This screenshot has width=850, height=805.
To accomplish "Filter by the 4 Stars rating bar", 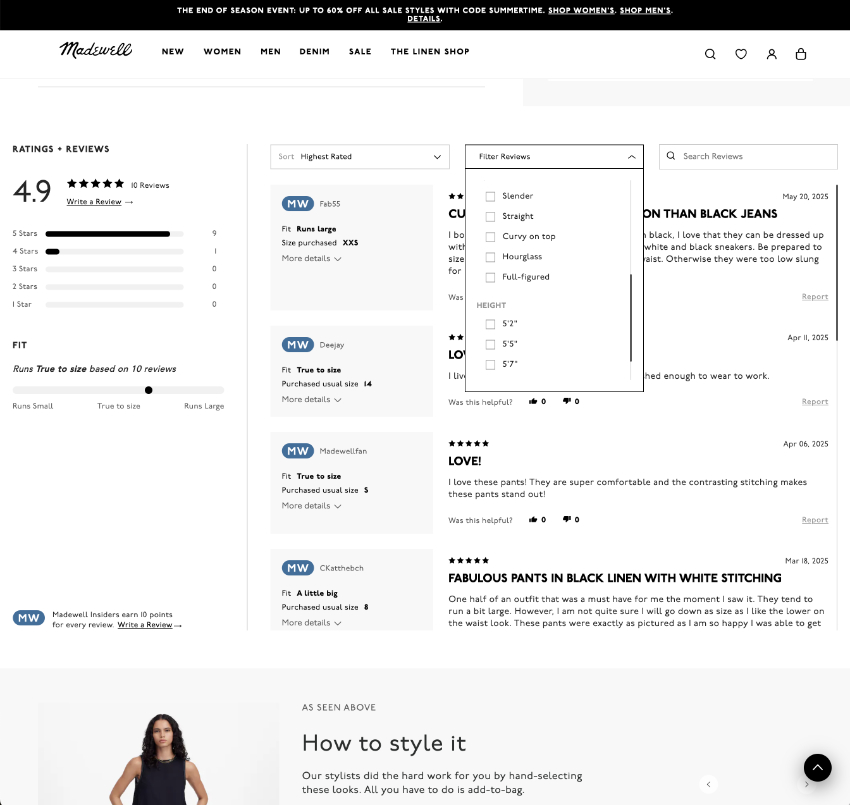I will [x=114, y=252].
